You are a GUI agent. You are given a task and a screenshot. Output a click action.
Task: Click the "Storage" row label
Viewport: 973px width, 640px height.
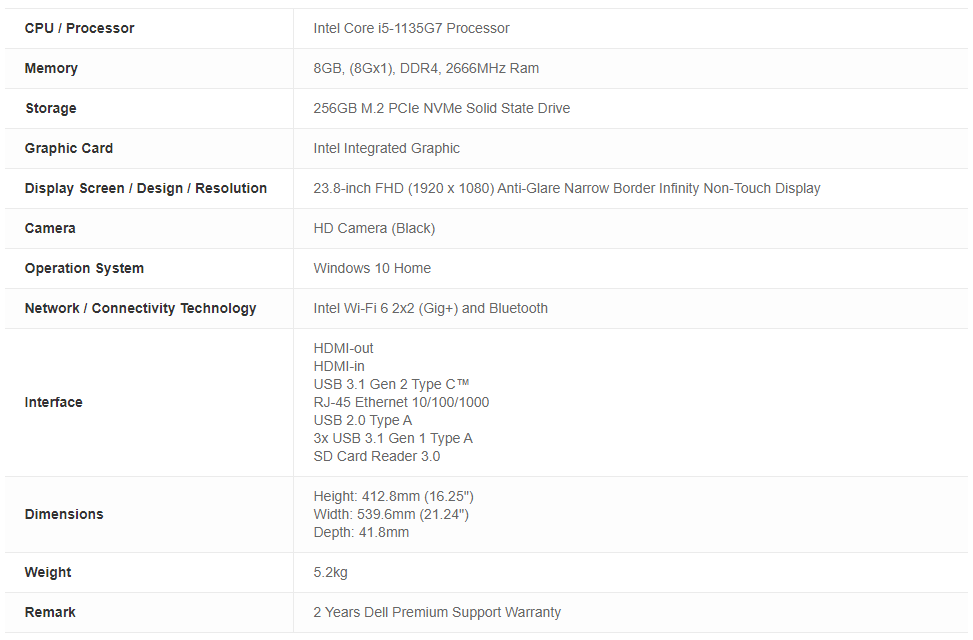(50, 108)
